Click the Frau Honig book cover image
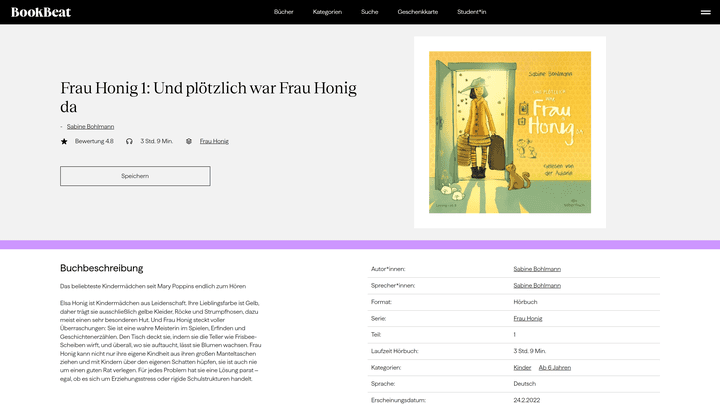 [x=510, y=132]
